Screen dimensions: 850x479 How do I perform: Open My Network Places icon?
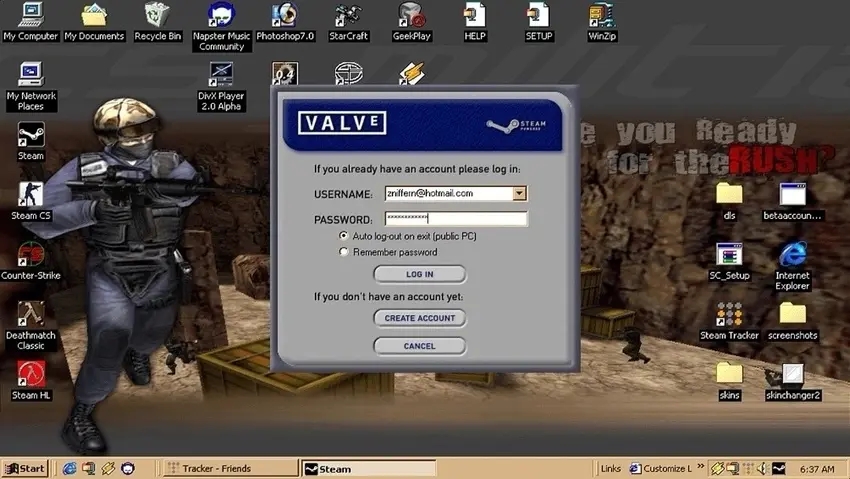[31, 86]
